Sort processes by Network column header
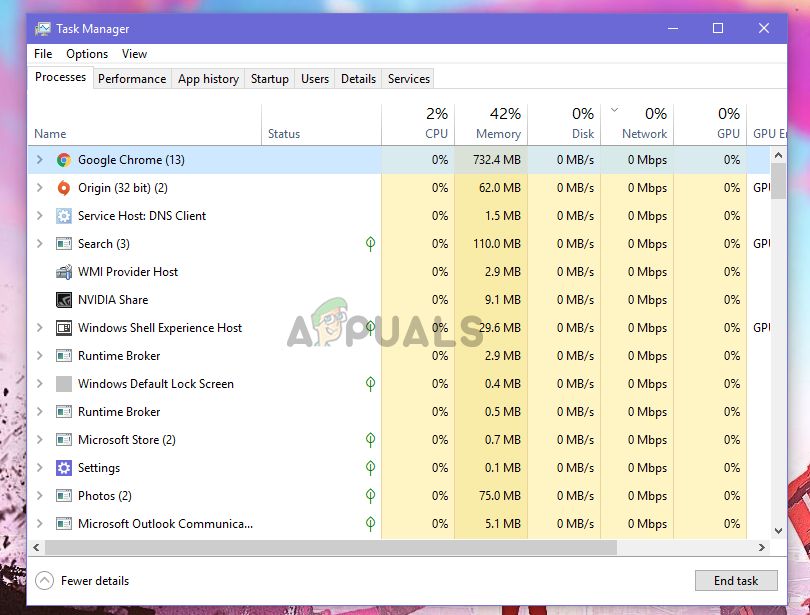 (637, 124)
